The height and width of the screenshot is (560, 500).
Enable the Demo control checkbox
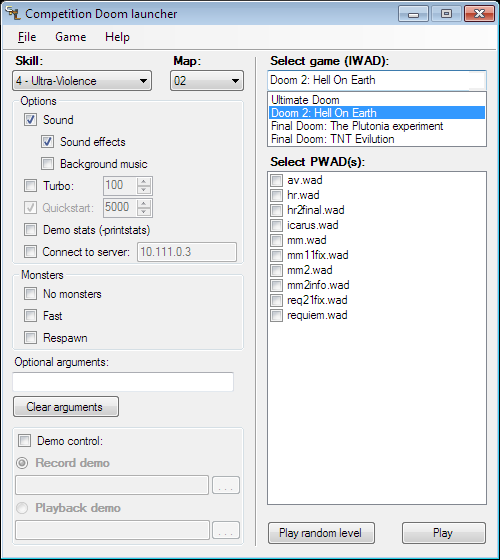[x=25, y=441]
